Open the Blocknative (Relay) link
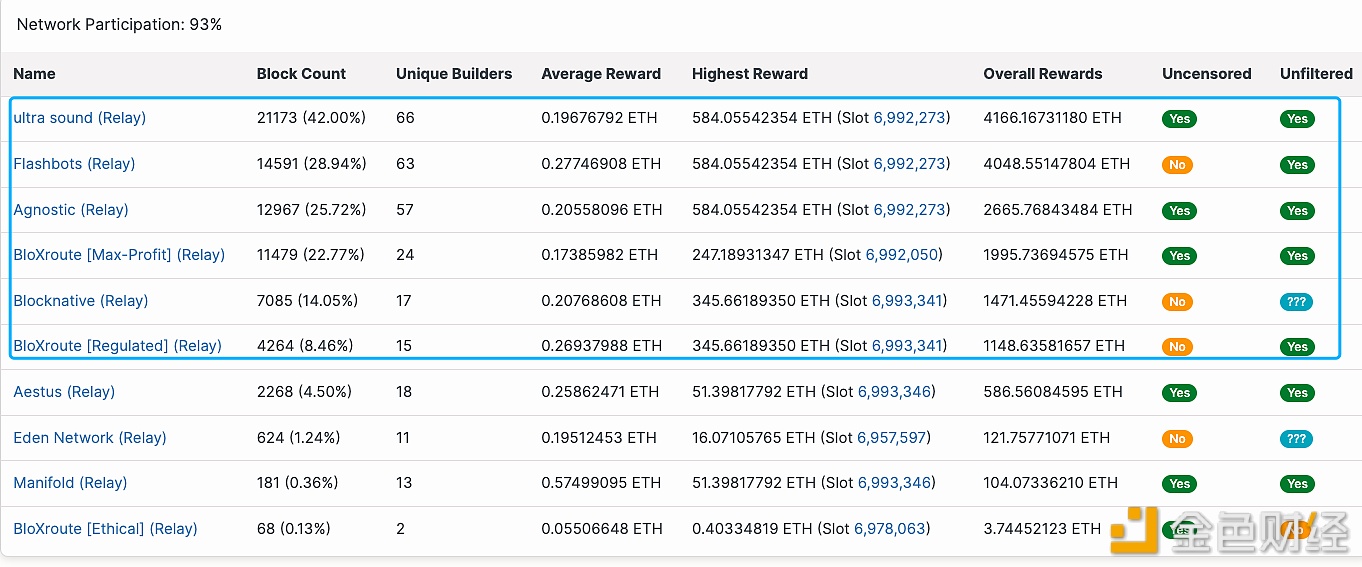The height and width of the screenshot is (567, 1362). click(x=81, y=301)
